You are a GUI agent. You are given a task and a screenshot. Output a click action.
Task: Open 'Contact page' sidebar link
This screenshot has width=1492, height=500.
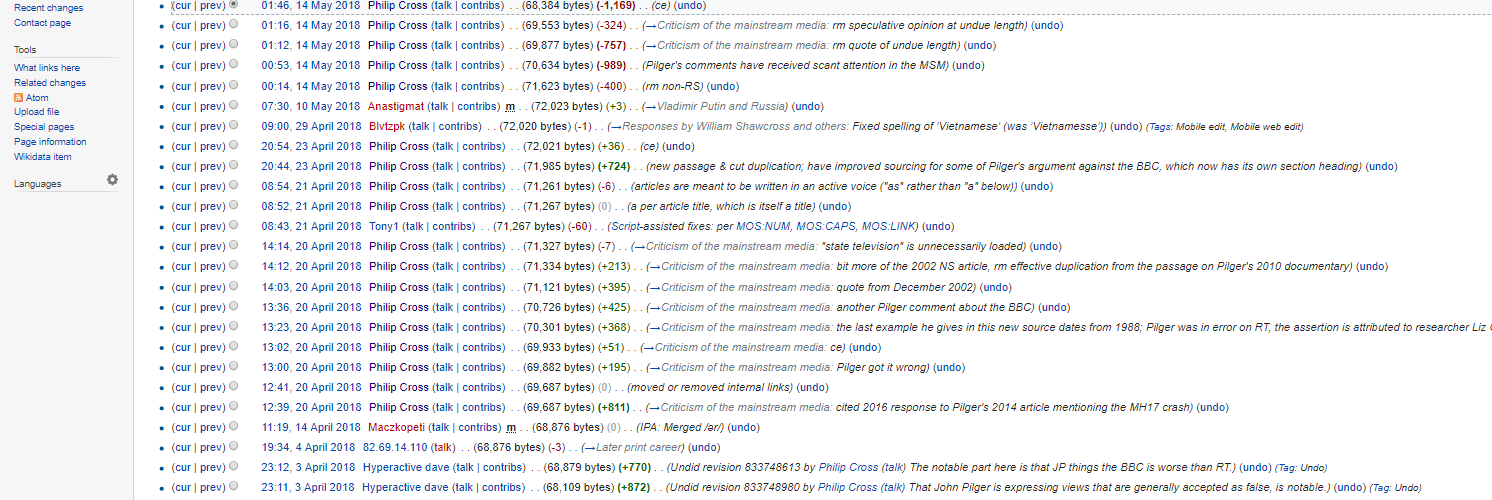click(x=42, y=23)
